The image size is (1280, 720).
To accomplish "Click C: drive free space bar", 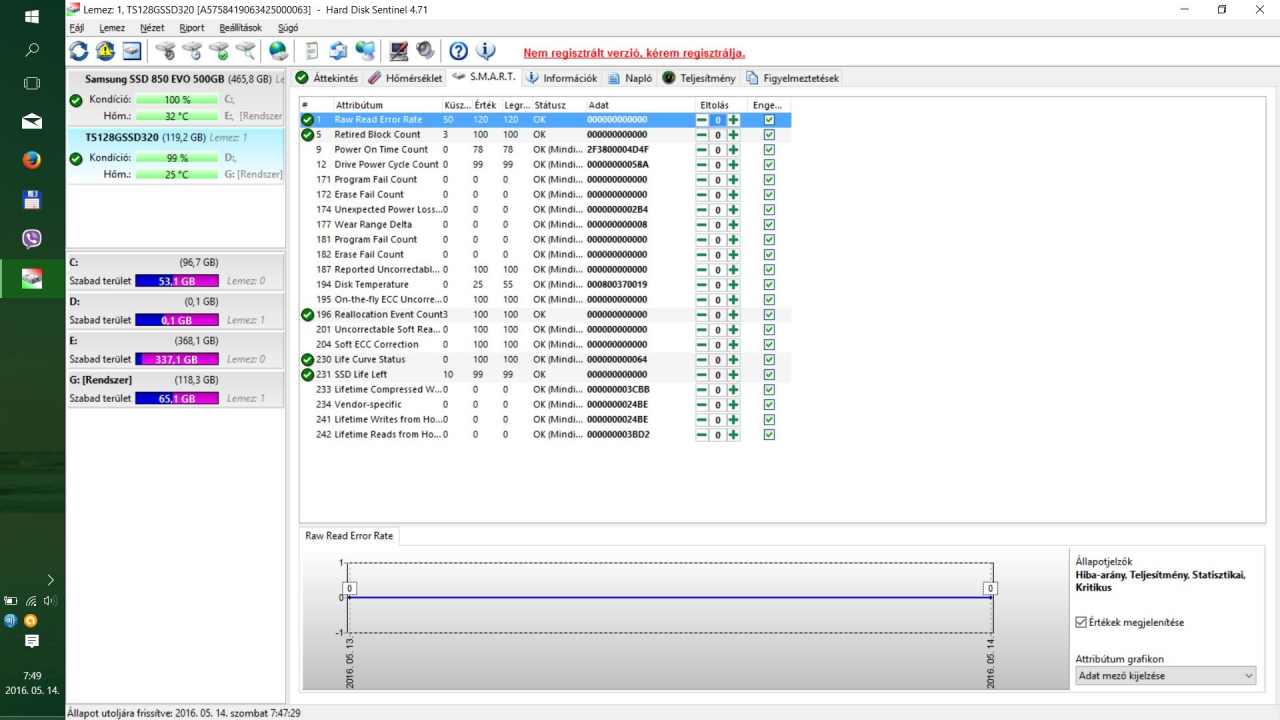I will [177, 281].
